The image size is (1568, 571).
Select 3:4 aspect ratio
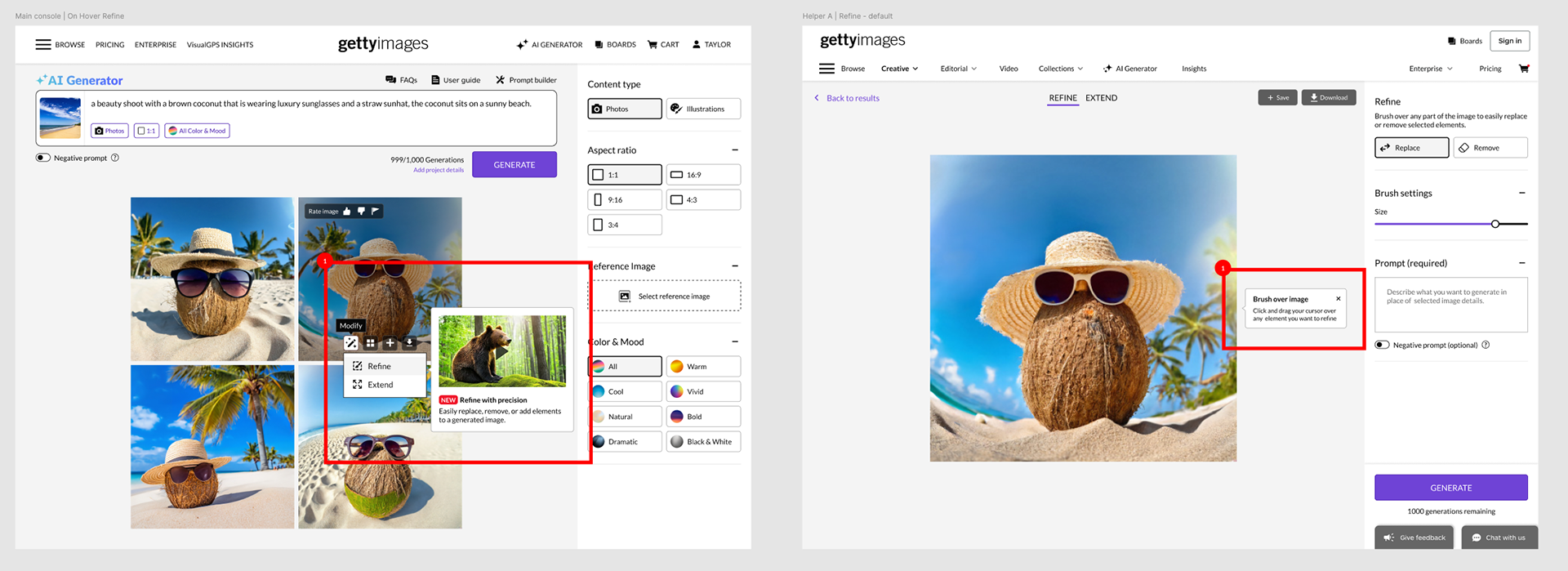pyautogui.click(x=625, y=225)
